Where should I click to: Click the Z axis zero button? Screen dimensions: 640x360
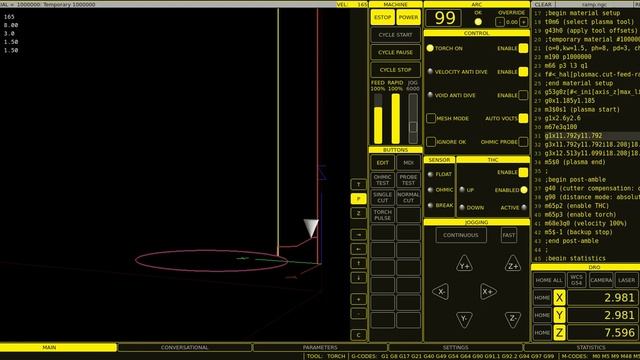tap(559, 333)
